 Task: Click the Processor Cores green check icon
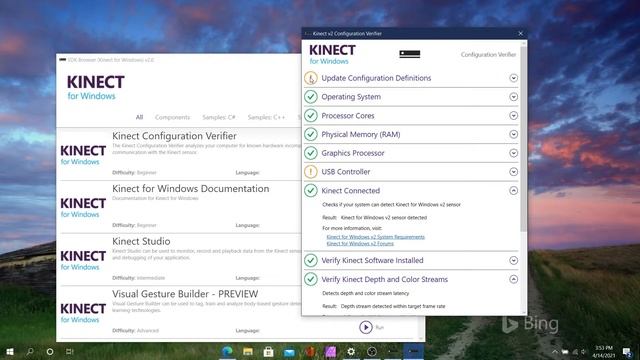pos(311,116)
